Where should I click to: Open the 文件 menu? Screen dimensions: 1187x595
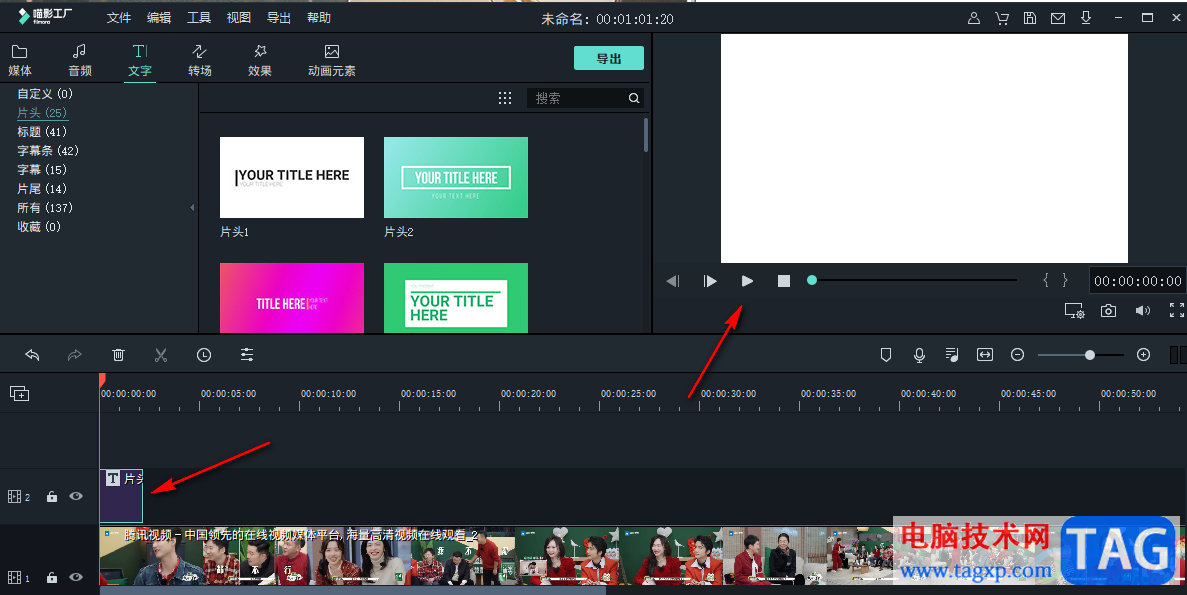119,17
